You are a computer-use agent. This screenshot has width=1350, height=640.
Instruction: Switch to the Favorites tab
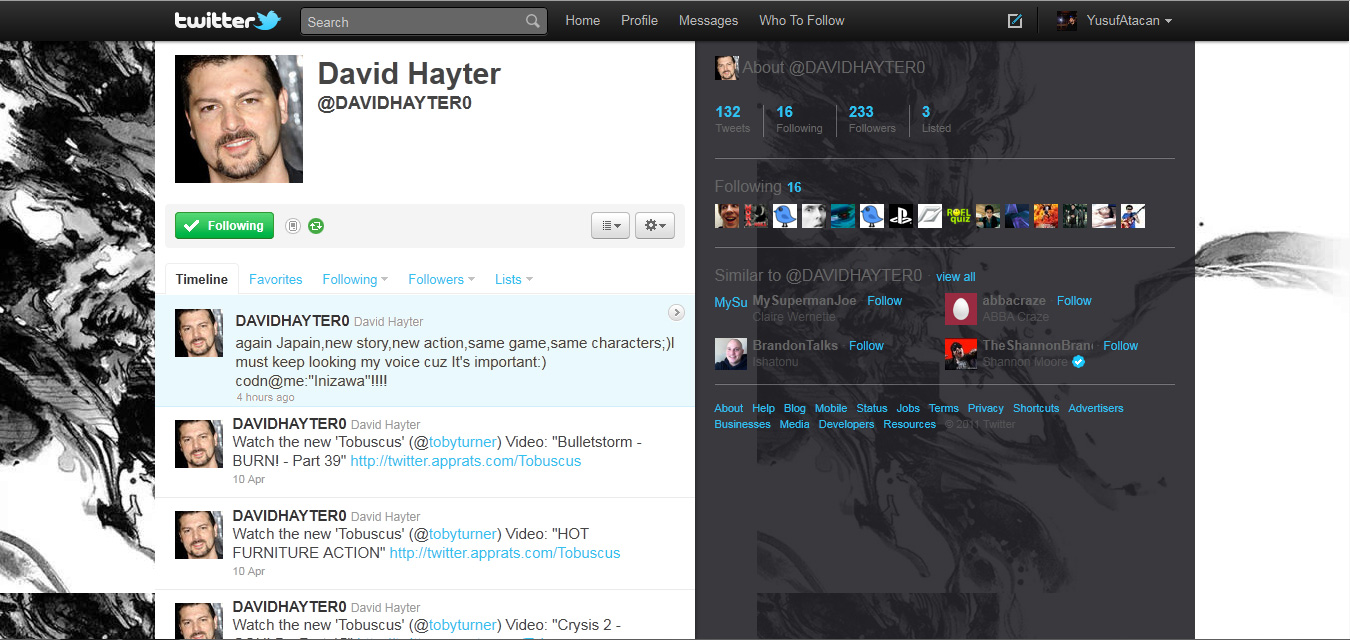275,279
